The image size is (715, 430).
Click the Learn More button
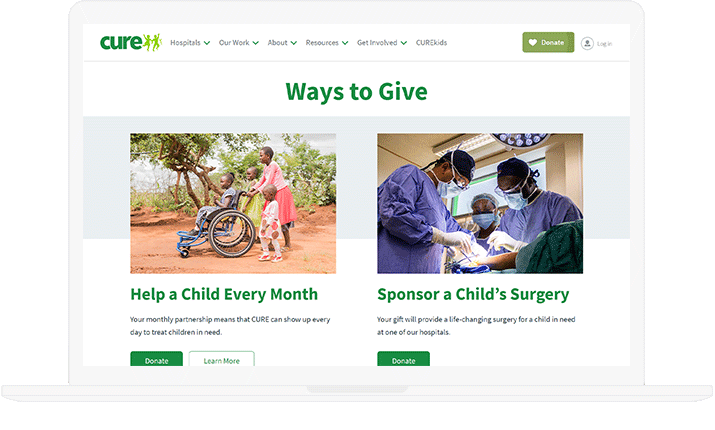click(x=222, y=359)
